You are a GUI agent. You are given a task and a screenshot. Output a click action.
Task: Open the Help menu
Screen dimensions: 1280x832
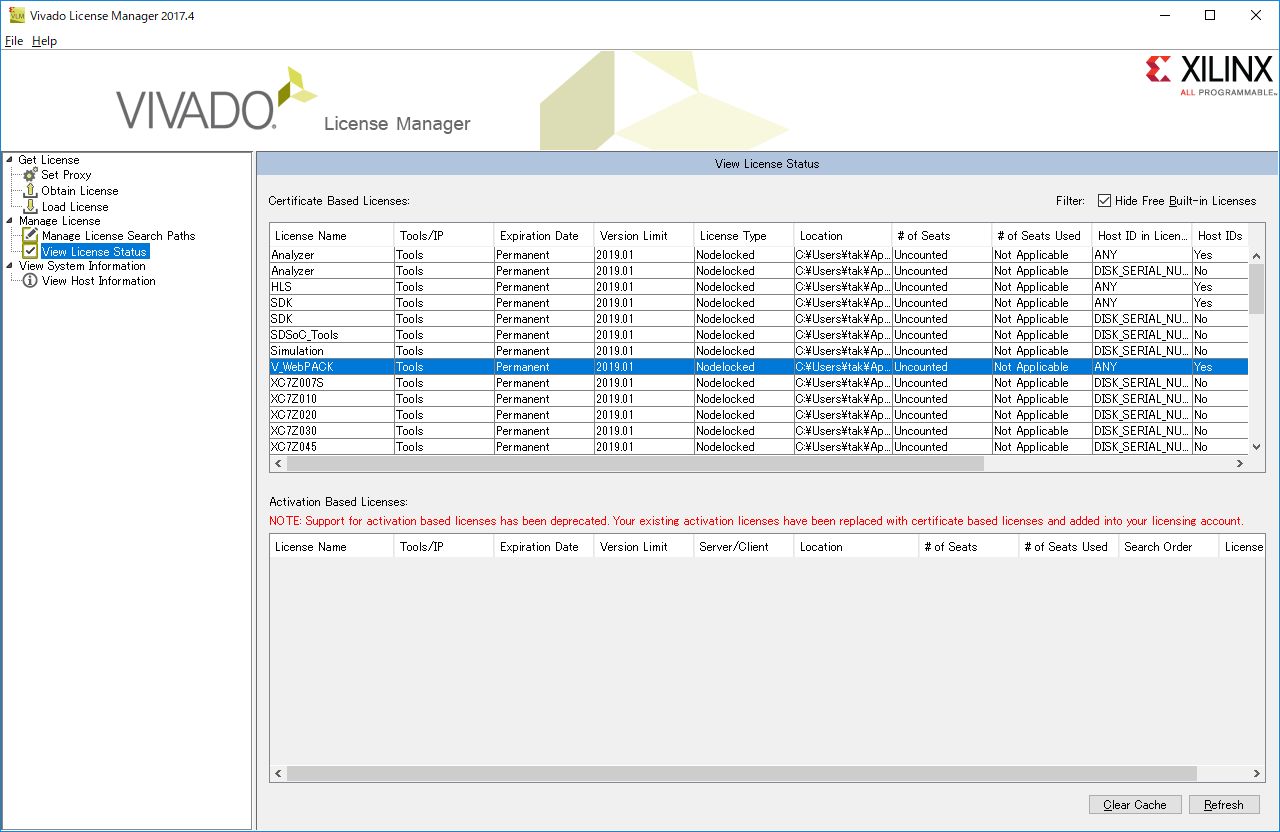click(x=44, y=41)
